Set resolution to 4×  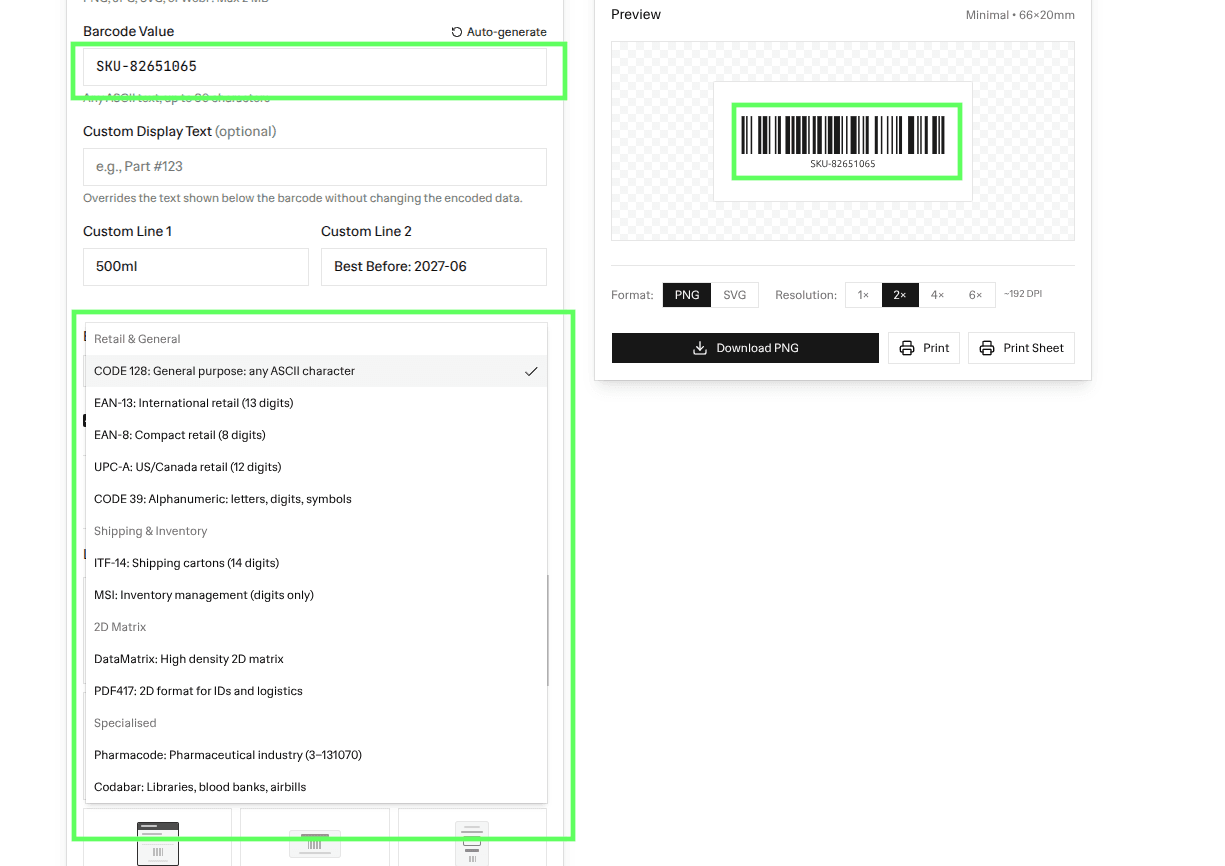point(937,295)
